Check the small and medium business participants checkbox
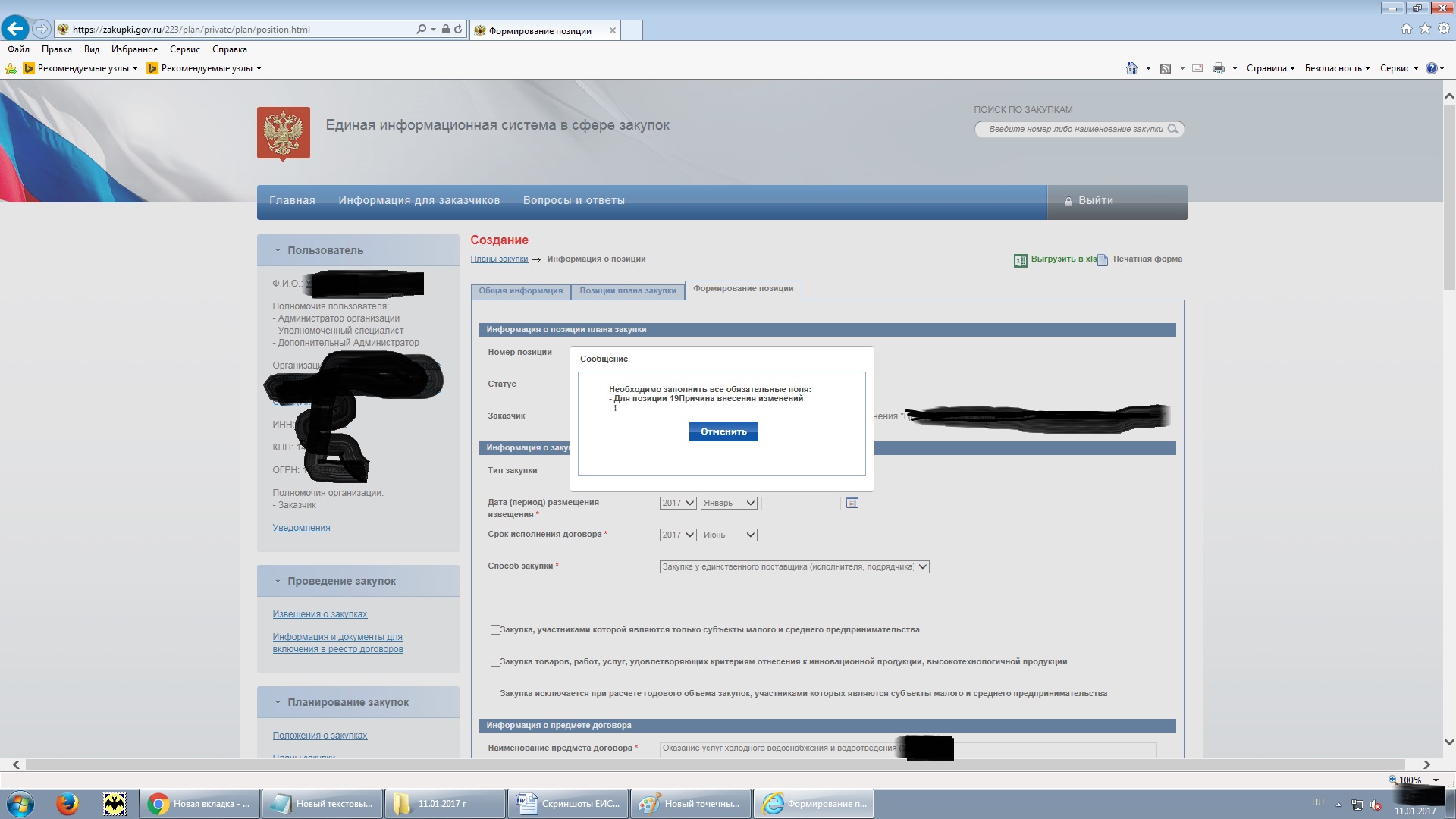Screen dimensions: 1456x819 tap(495, 629)
